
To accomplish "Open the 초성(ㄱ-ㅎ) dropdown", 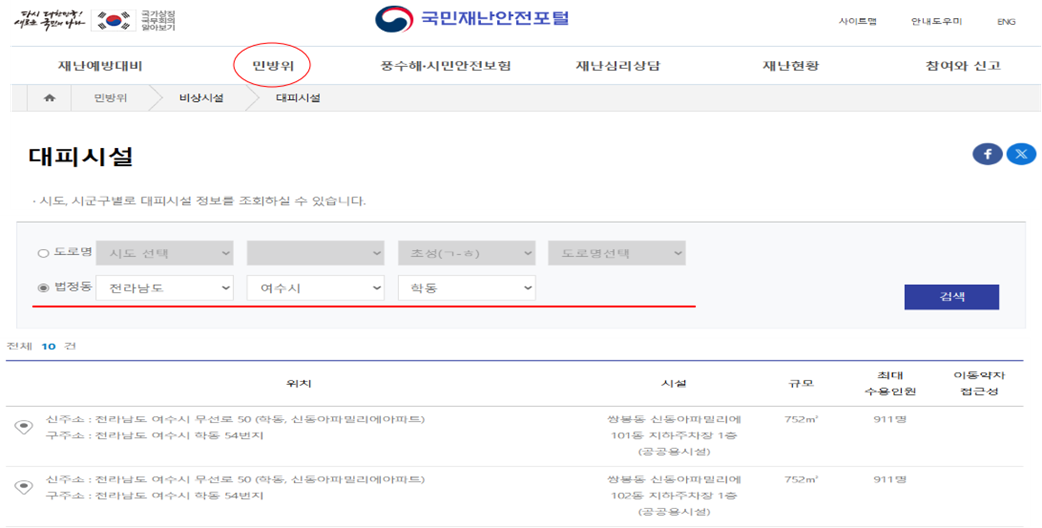I will click(x=467, y=253).
